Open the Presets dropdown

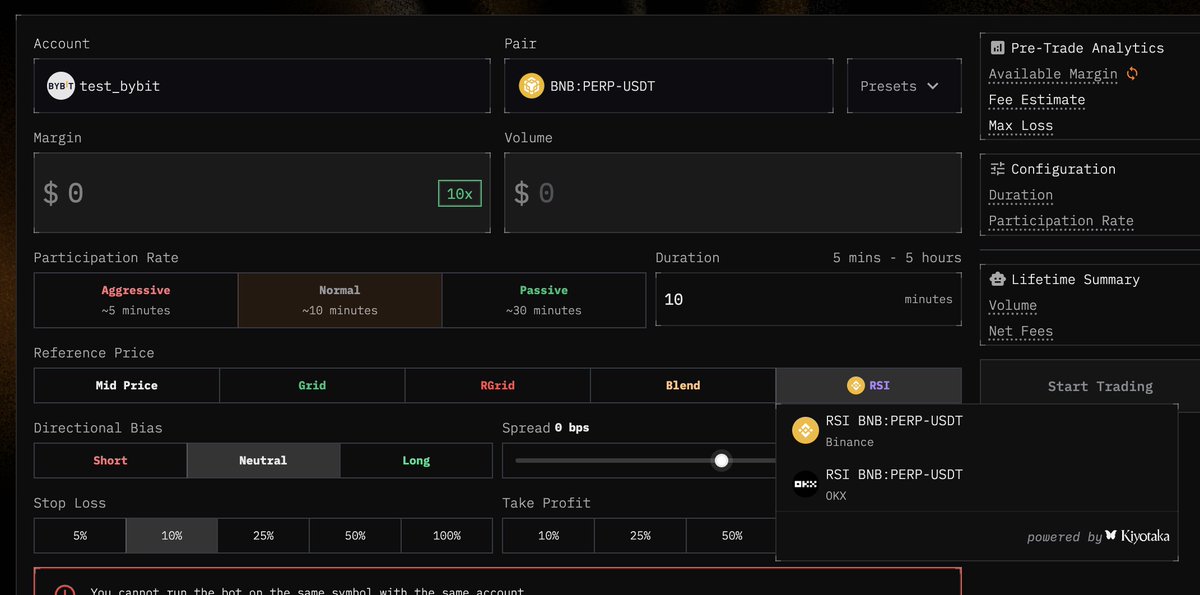[x=904, y=86]
